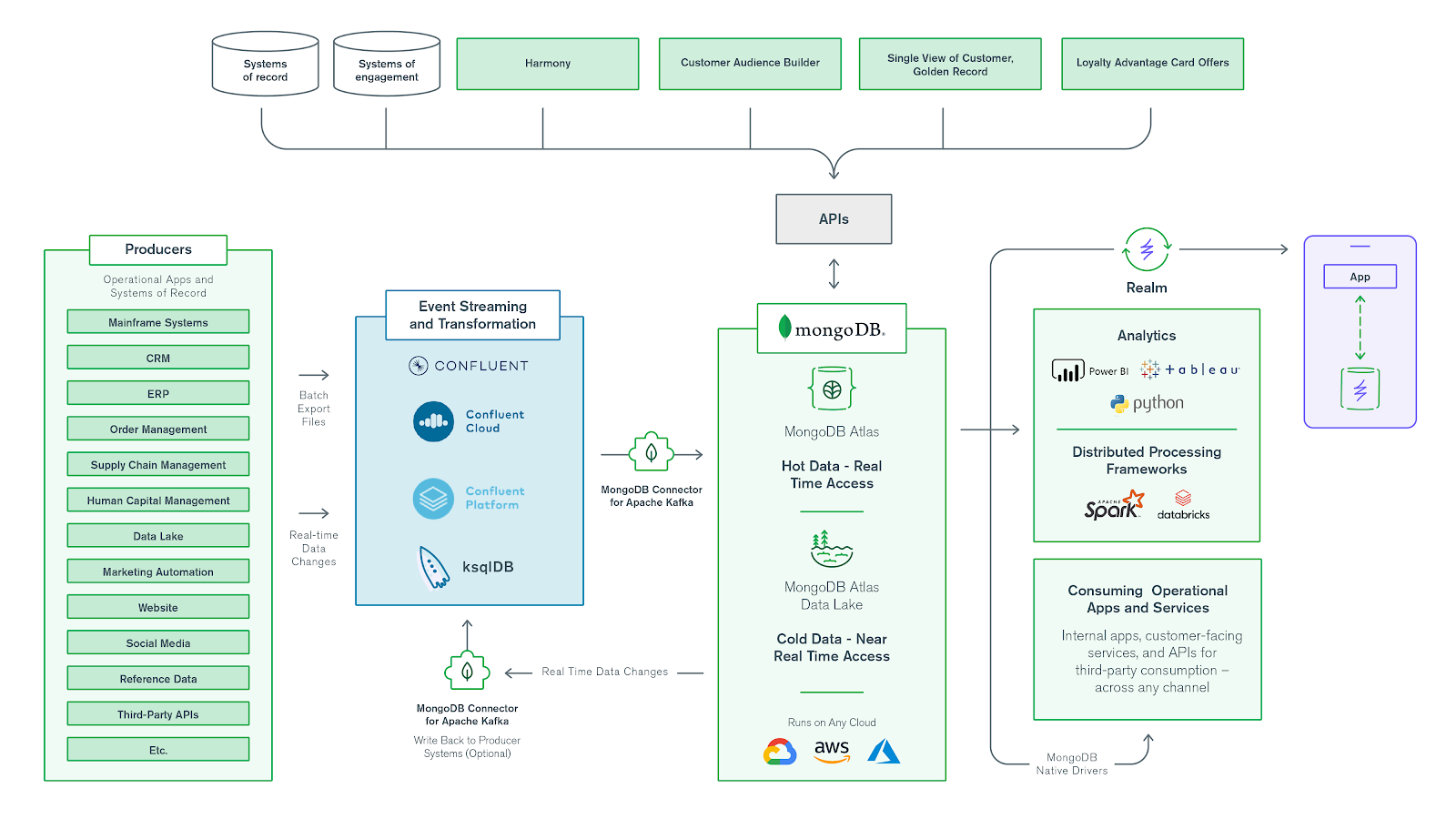Select the Order Management producer
The height and width of the screenshot is (819, 1456).
158,429
